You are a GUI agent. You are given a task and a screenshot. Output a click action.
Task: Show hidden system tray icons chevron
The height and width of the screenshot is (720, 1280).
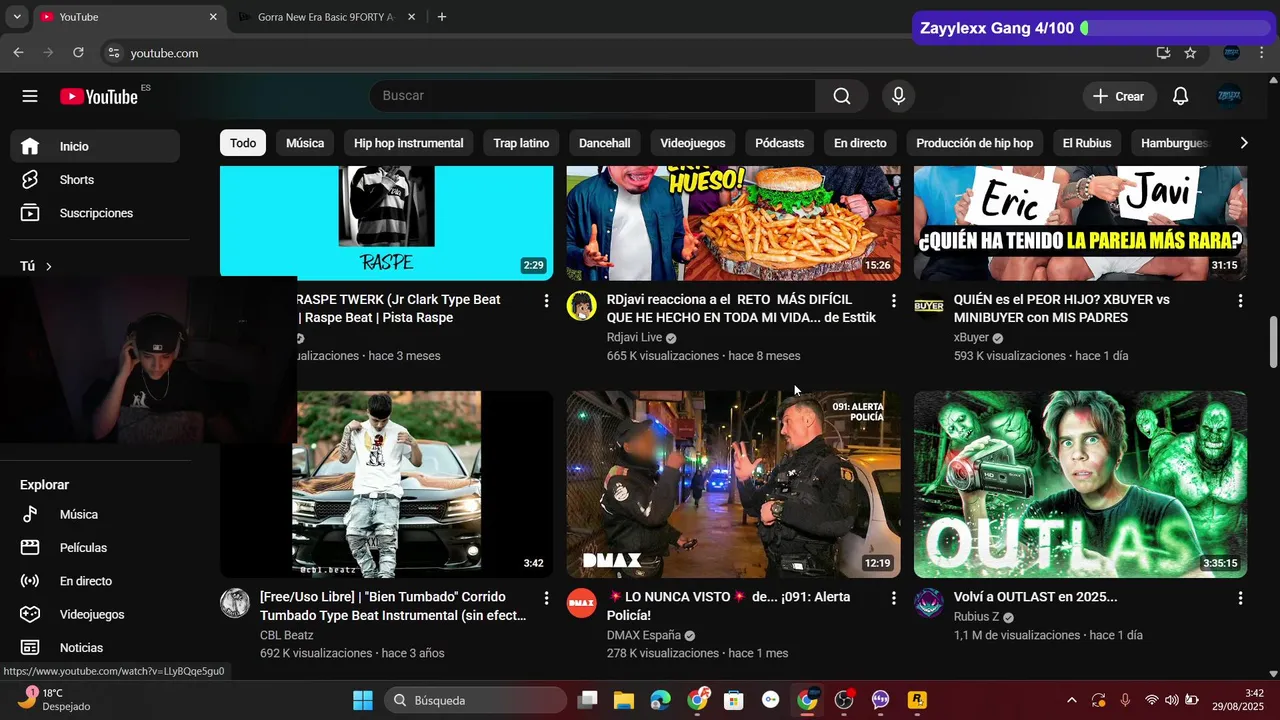click(1072, 700)
